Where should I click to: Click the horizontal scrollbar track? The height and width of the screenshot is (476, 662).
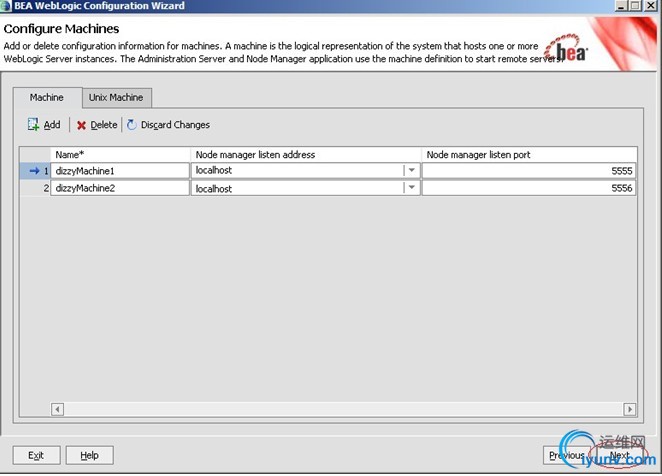(x=344, y=409)
